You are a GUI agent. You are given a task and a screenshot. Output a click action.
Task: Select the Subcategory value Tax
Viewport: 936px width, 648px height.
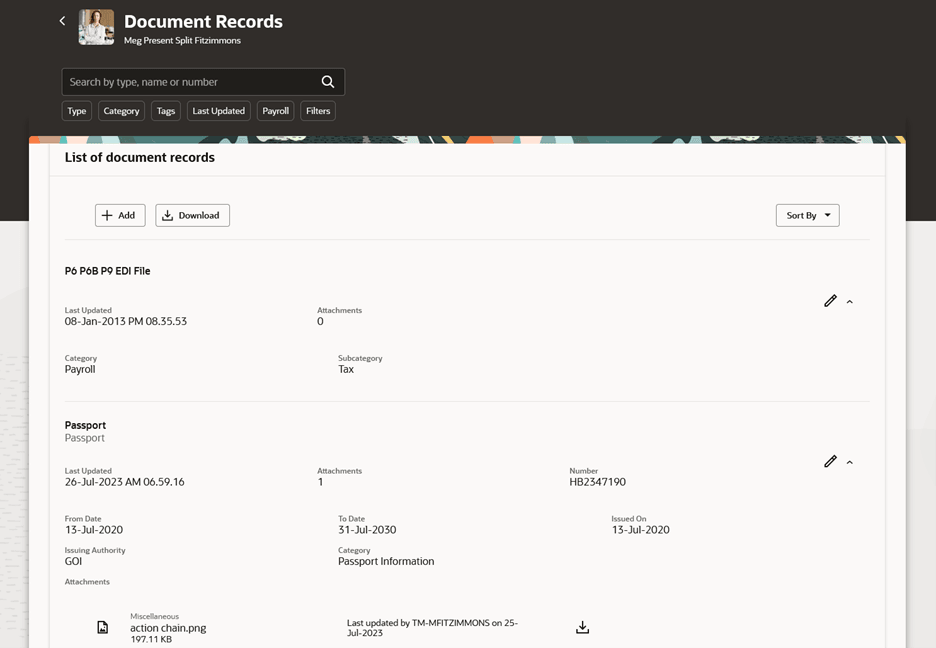(x=346, y=369)
